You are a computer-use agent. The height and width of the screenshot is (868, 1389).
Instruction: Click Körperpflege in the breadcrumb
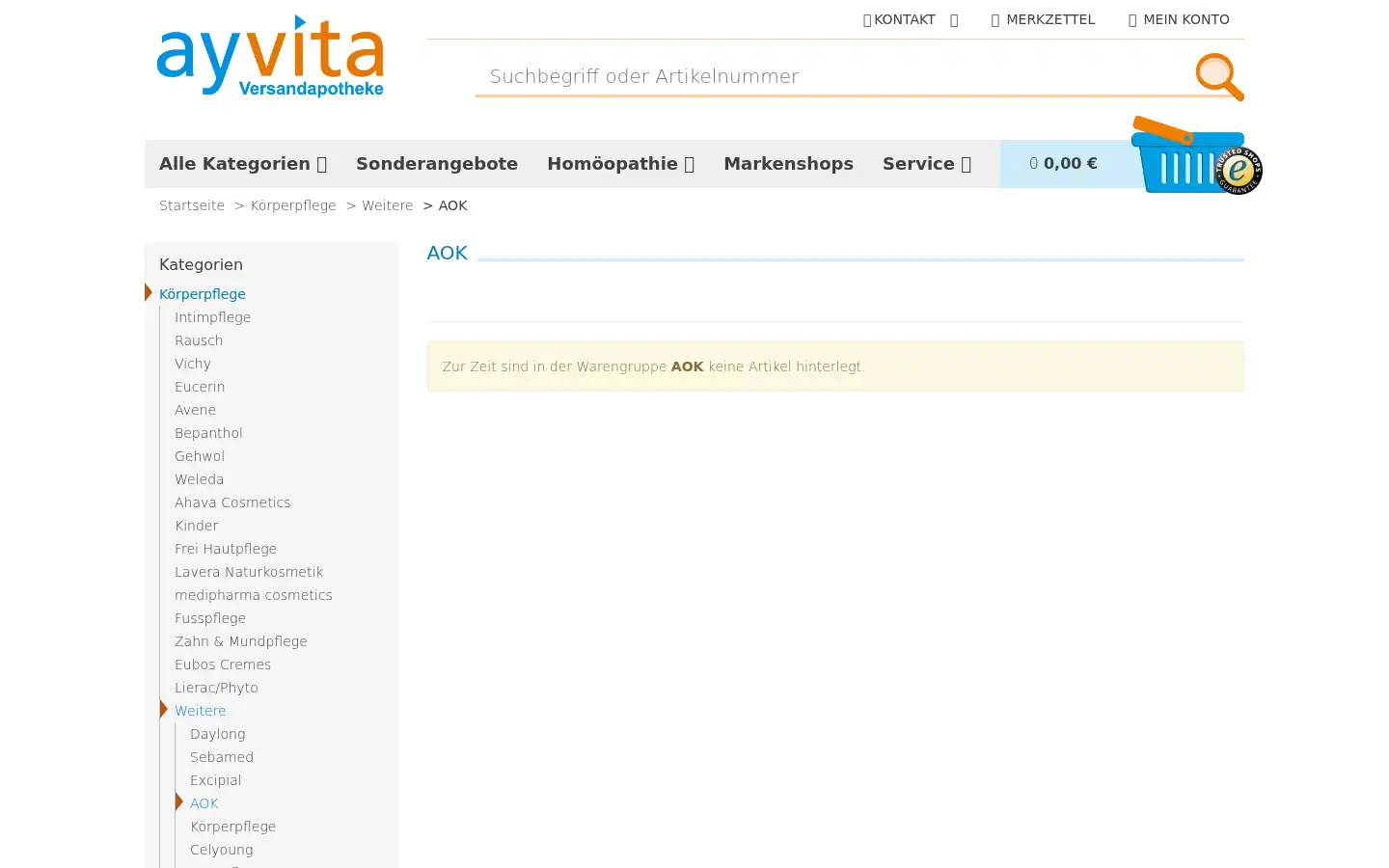pos(293,205)
